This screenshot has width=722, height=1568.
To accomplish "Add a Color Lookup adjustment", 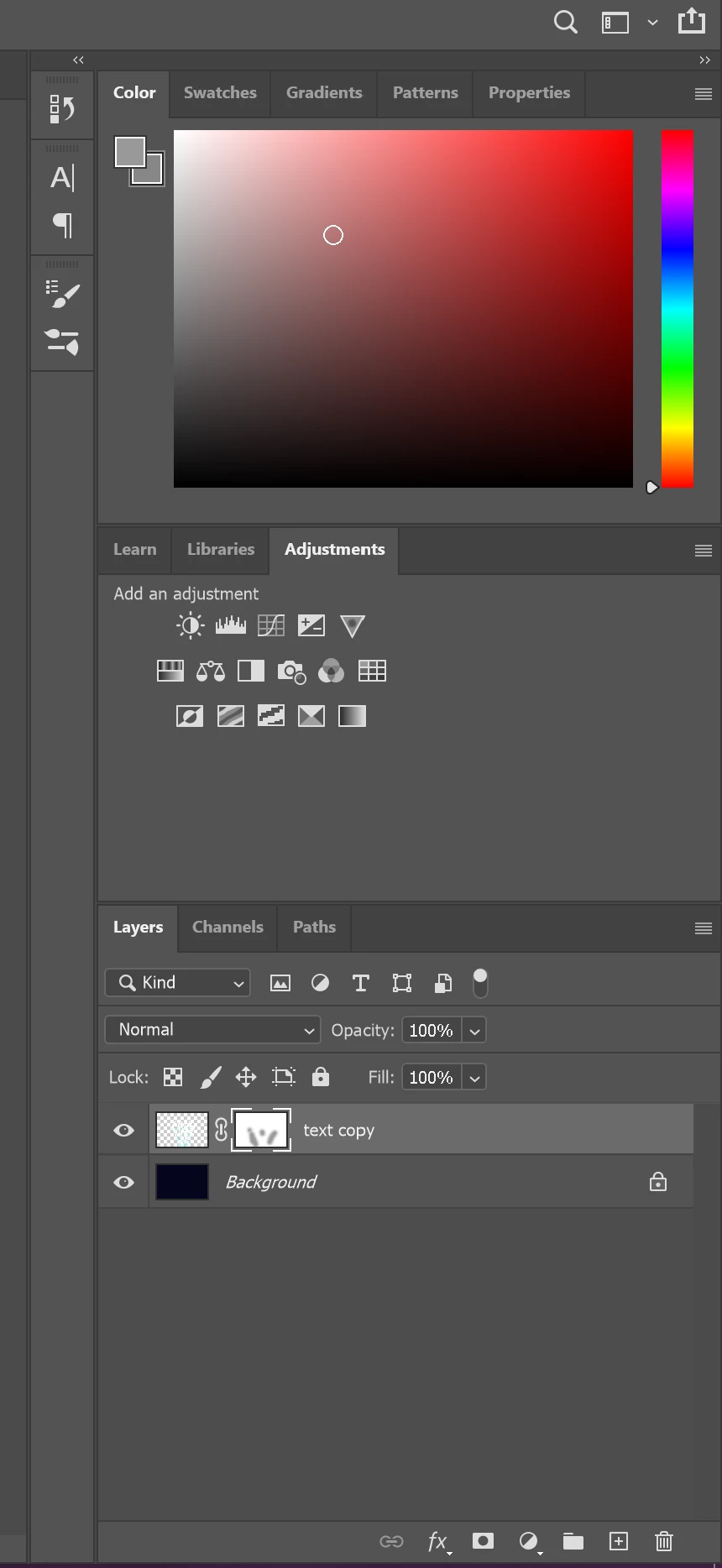I will (372, 671).
